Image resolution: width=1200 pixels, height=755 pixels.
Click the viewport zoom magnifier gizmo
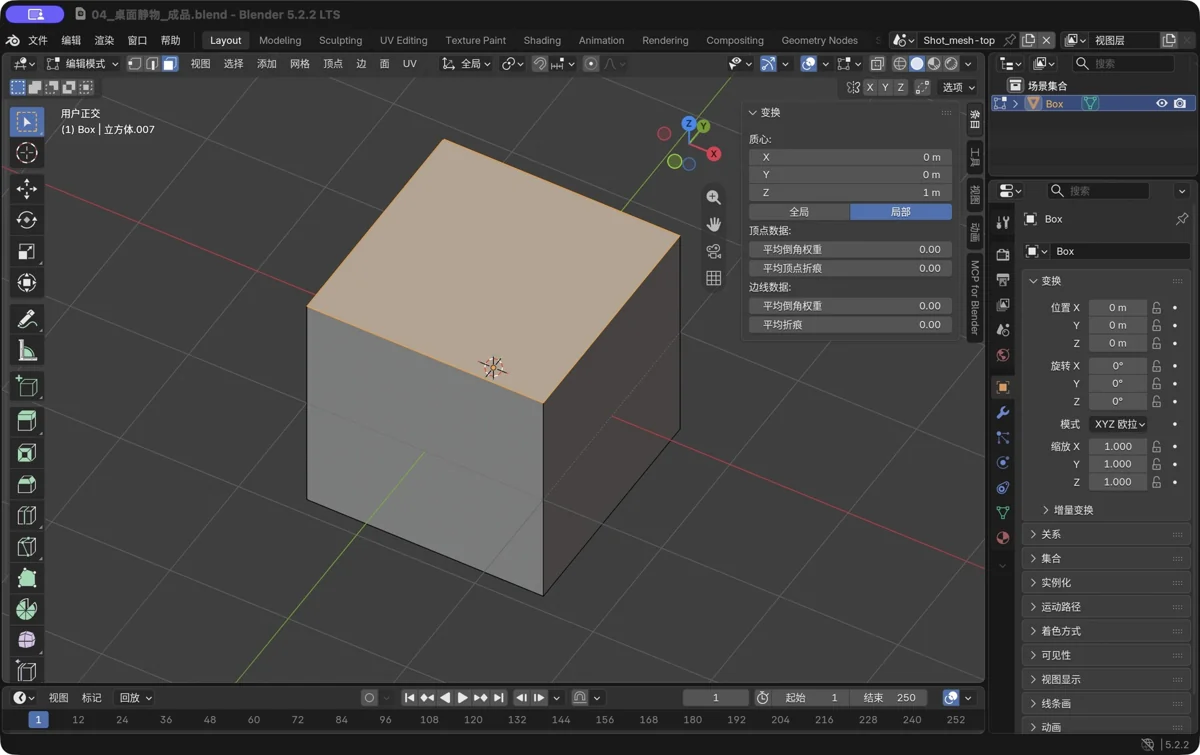[x=713, y=198]
